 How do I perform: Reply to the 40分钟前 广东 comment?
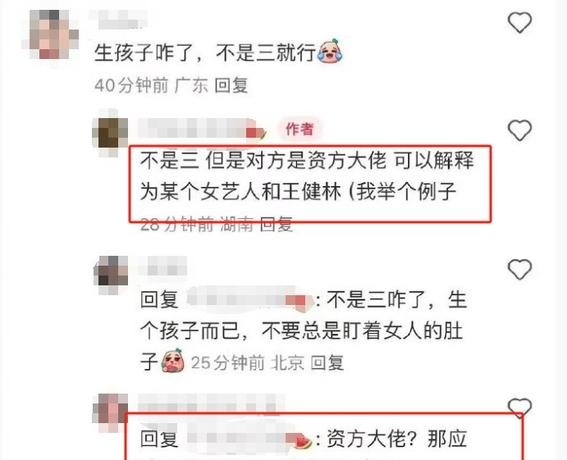231,86
